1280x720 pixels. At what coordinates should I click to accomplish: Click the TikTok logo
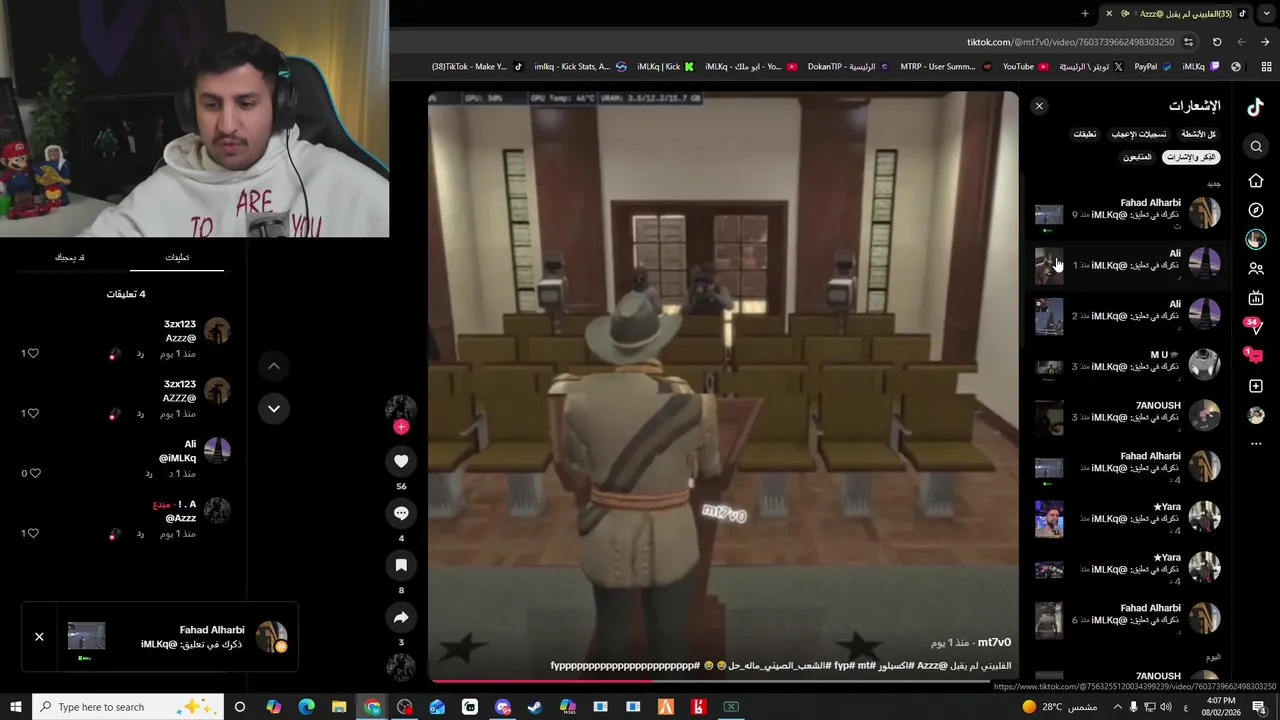[x=1255, y=108]
